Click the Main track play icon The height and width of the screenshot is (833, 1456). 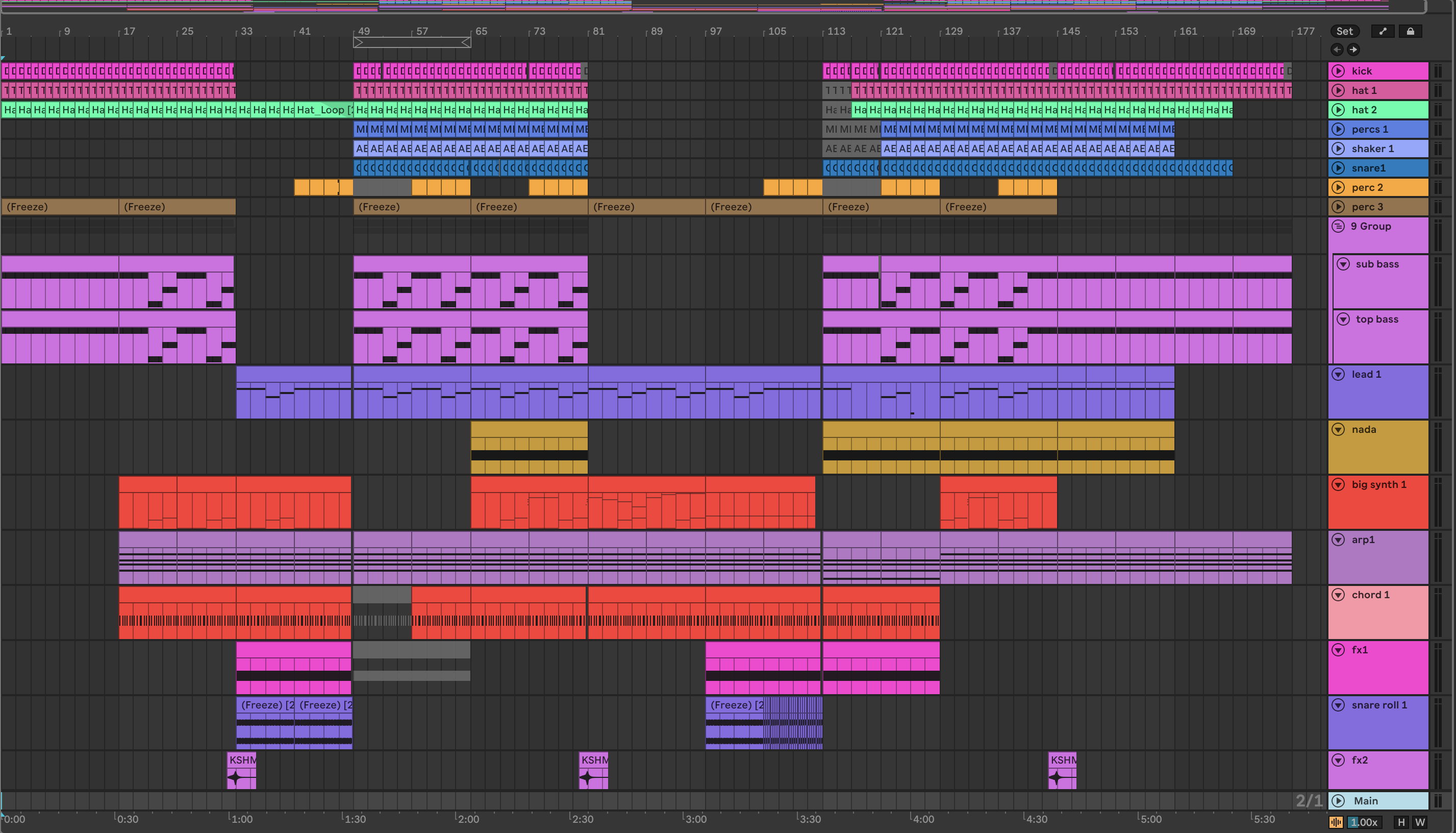1338,800
